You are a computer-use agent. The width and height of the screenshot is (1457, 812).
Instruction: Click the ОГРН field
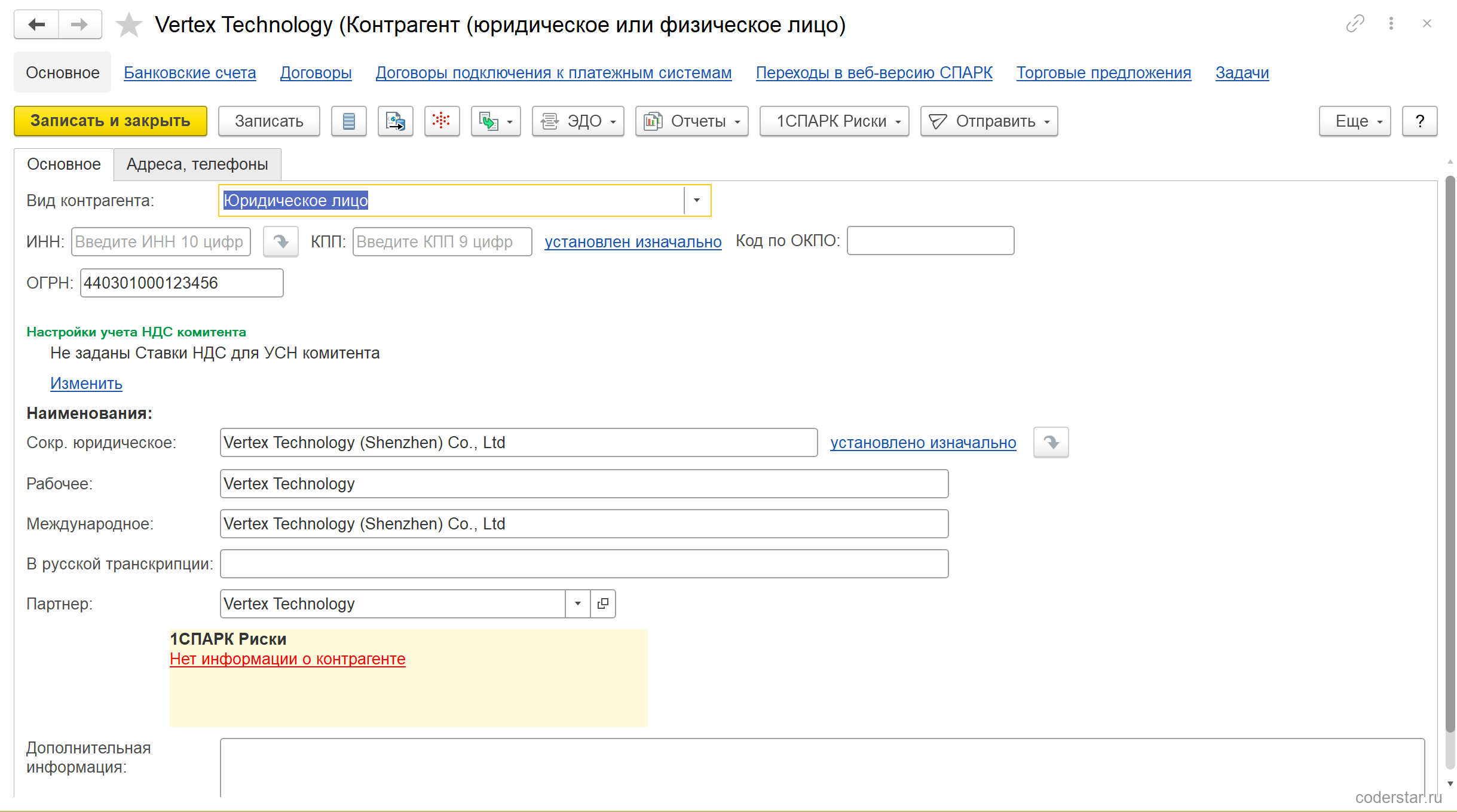tap(182, 283)
